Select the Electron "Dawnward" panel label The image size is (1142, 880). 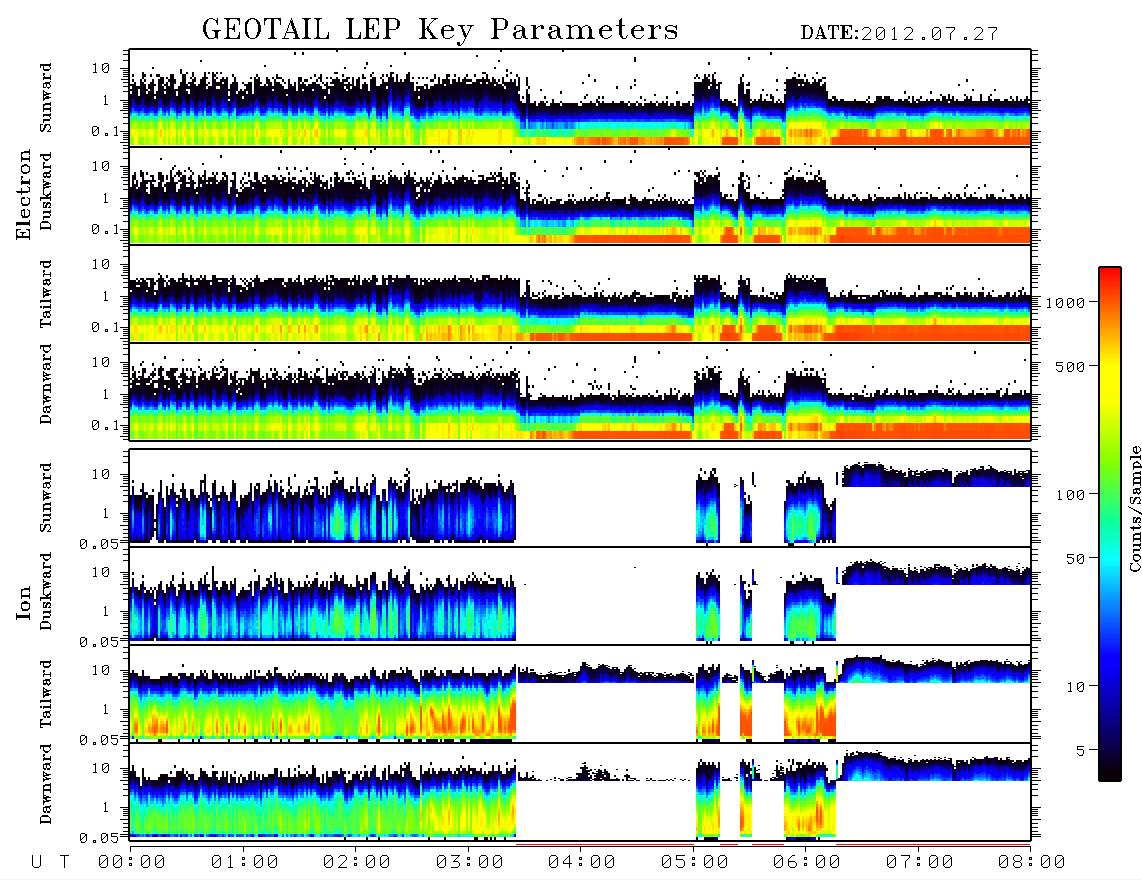point(46,384)
